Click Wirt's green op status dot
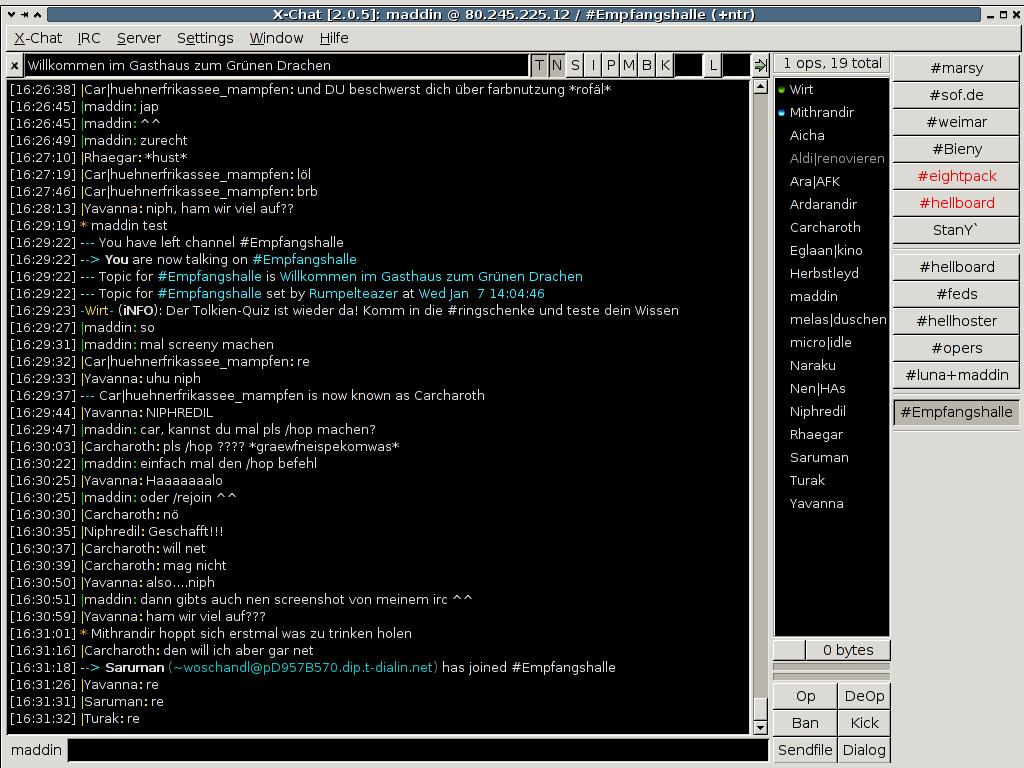Screen dimensions: 1024x768 pyautogui.click(x=781, y=90)
